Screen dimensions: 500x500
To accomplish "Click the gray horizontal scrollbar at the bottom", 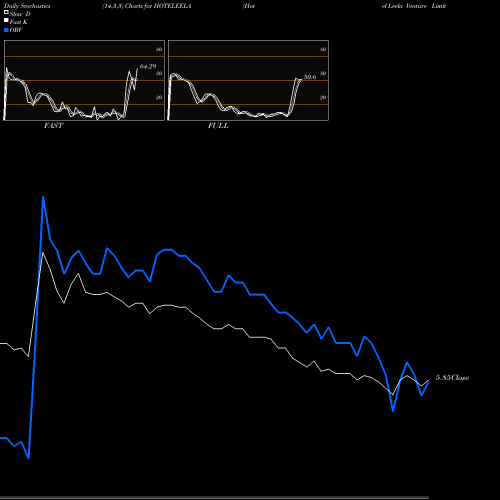I will [x=214, y=498].
